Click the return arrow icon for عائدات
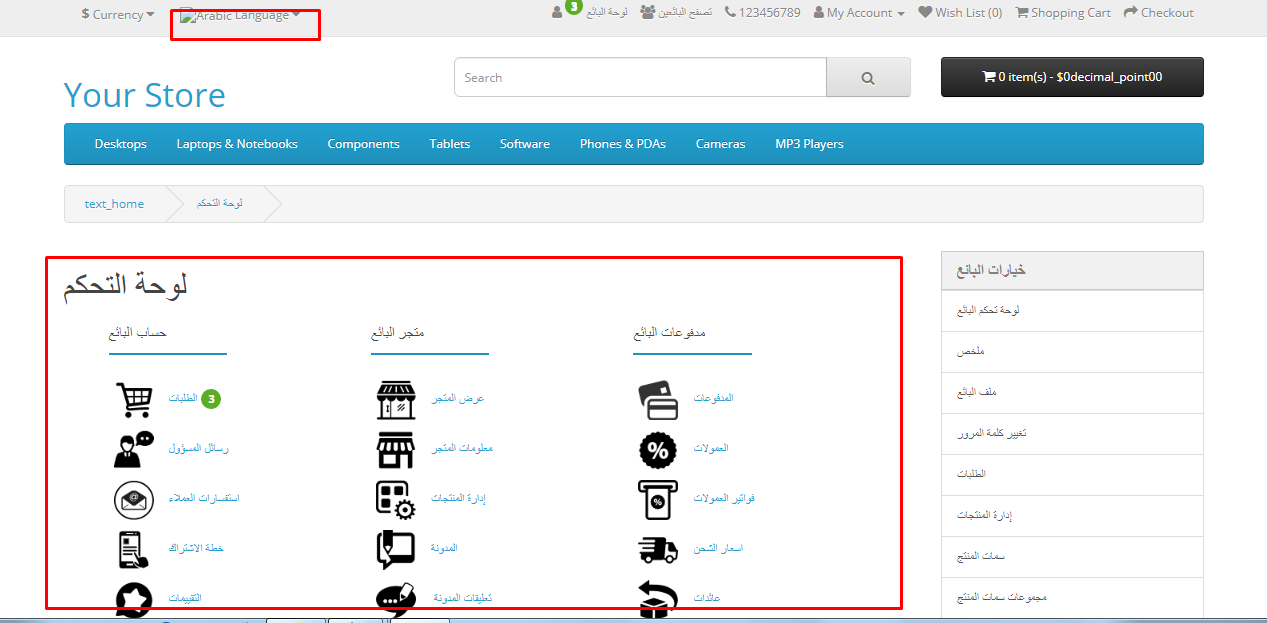 coord(658,598)
